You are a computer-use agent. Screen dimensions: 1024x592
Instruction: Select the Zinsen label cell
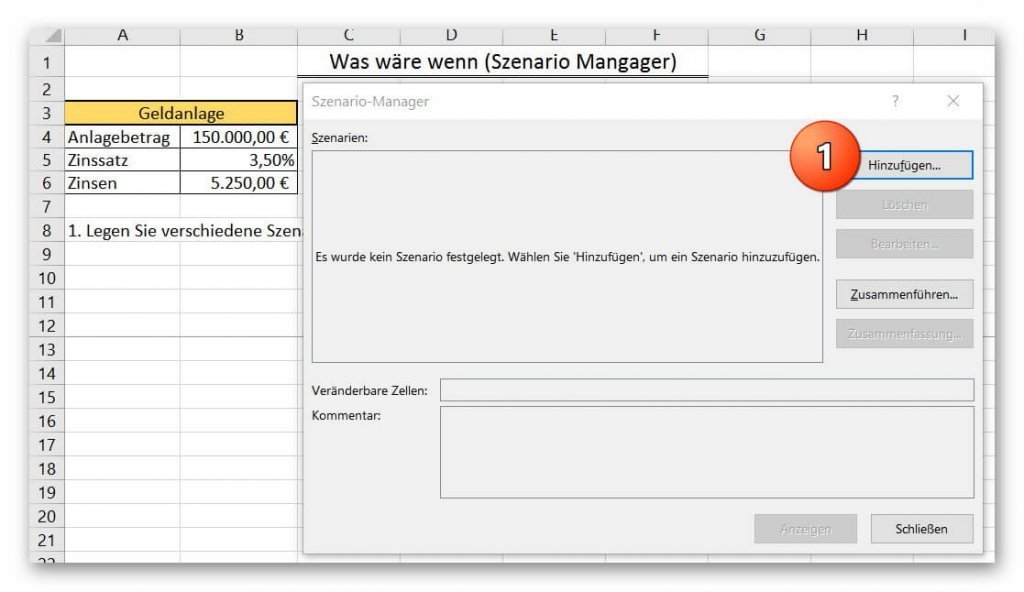[x=122, y=183]
